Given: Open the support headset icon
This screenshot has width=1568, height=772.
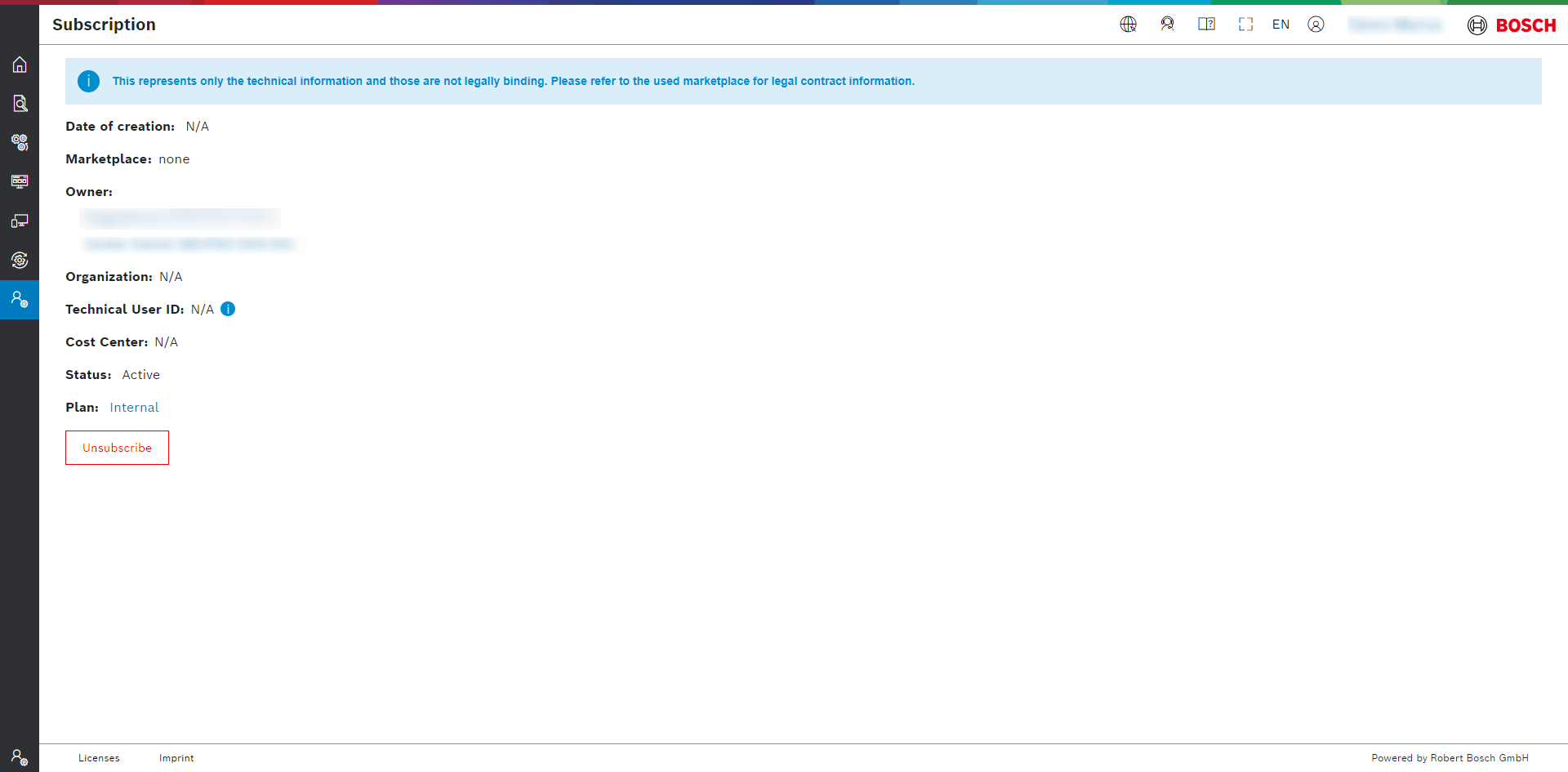Looking at the screenshot, I should click(1168, 25).
